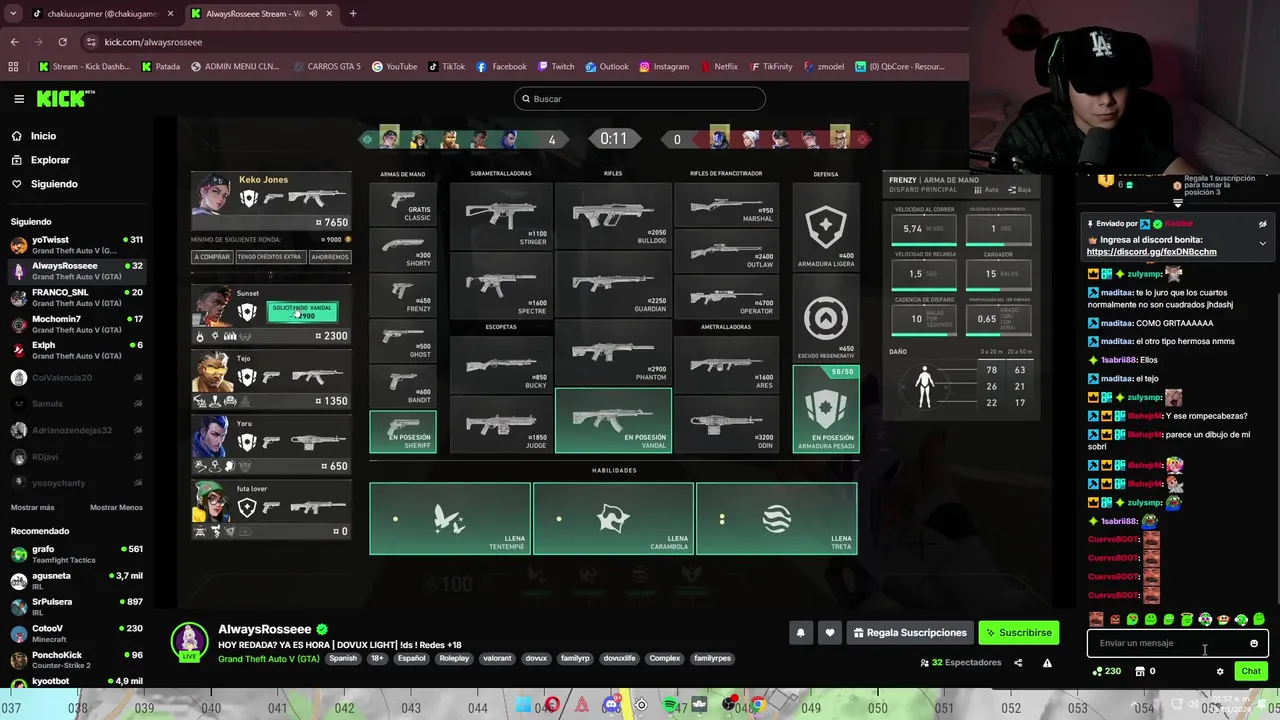
Task: Click the Spanish stream tag
Action: click(343, 658)
